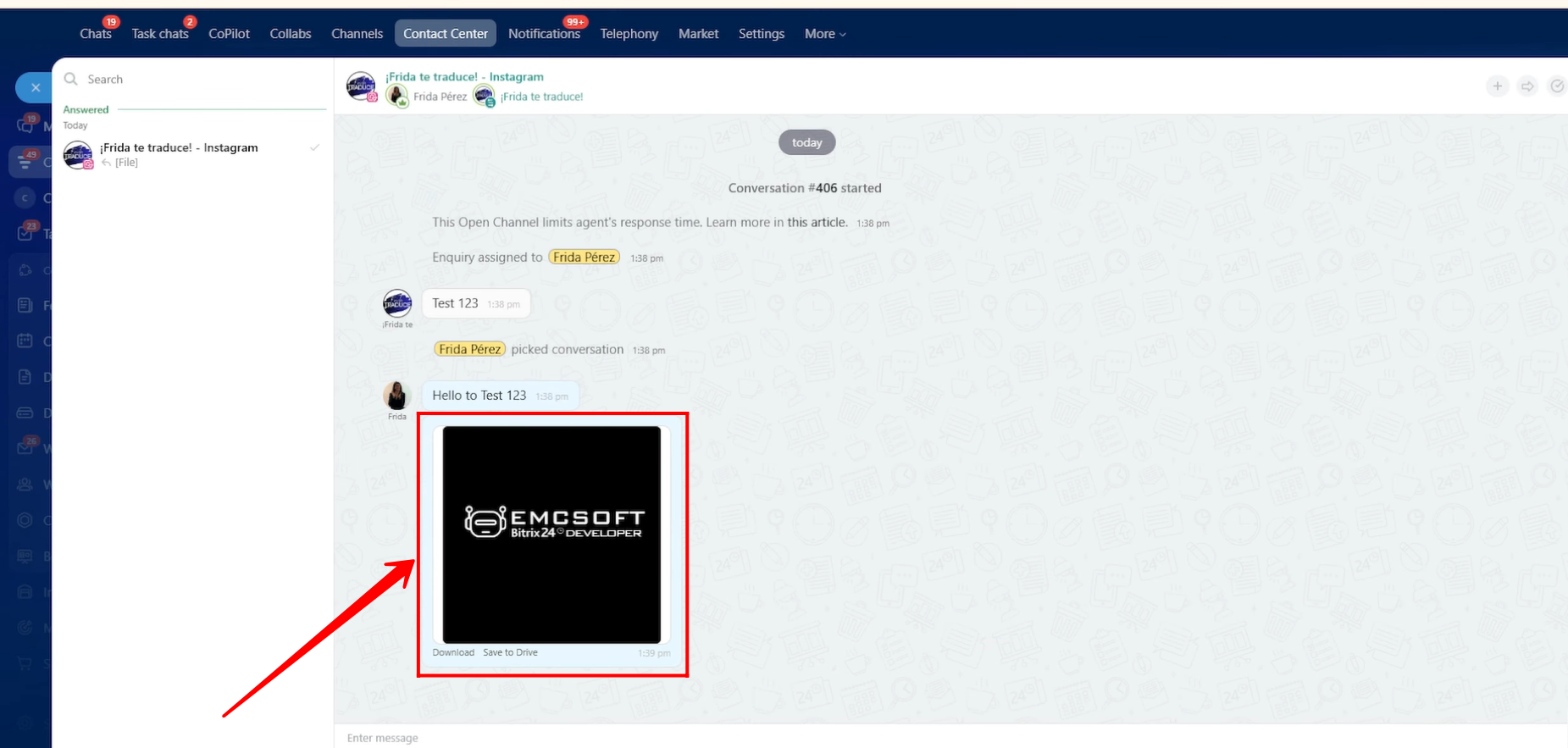Open the Task chats tab
1568x748 pixels.
[x=159, y=34]
